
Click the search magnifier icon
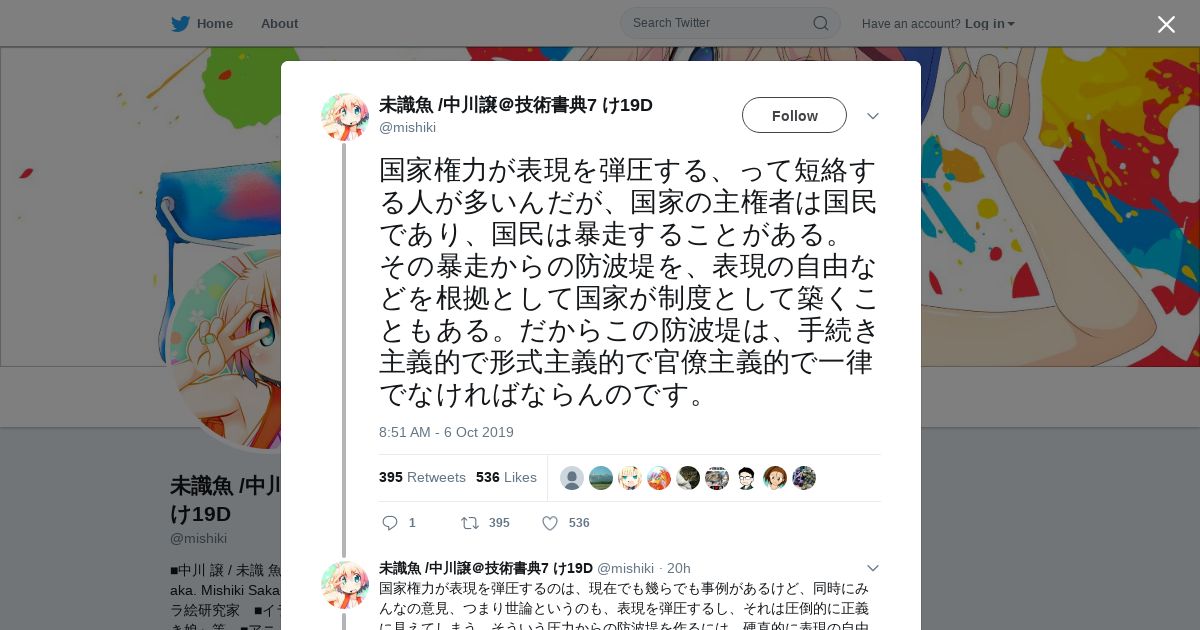click(x=820, y=23)
